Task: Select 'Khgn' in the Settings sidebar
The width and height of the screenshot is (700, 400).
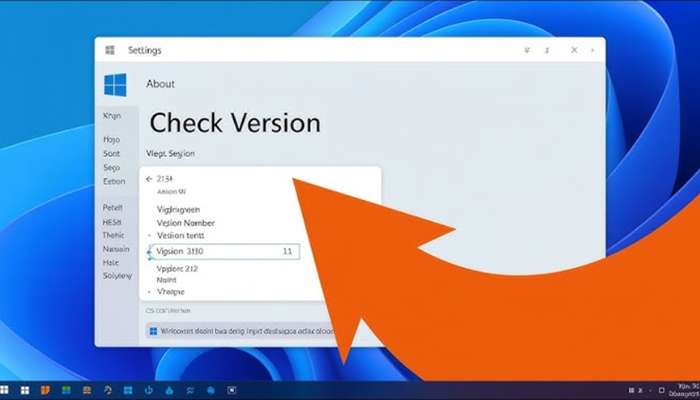Action: pyautogui.click(x=112, y=116)
